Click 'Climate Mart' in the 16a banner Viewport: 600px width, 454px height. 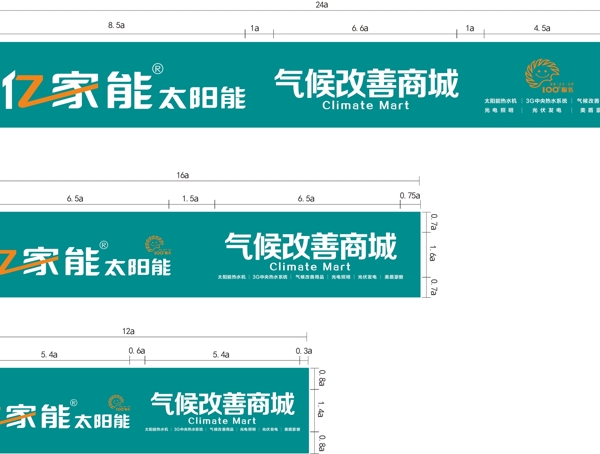point(310,266)
